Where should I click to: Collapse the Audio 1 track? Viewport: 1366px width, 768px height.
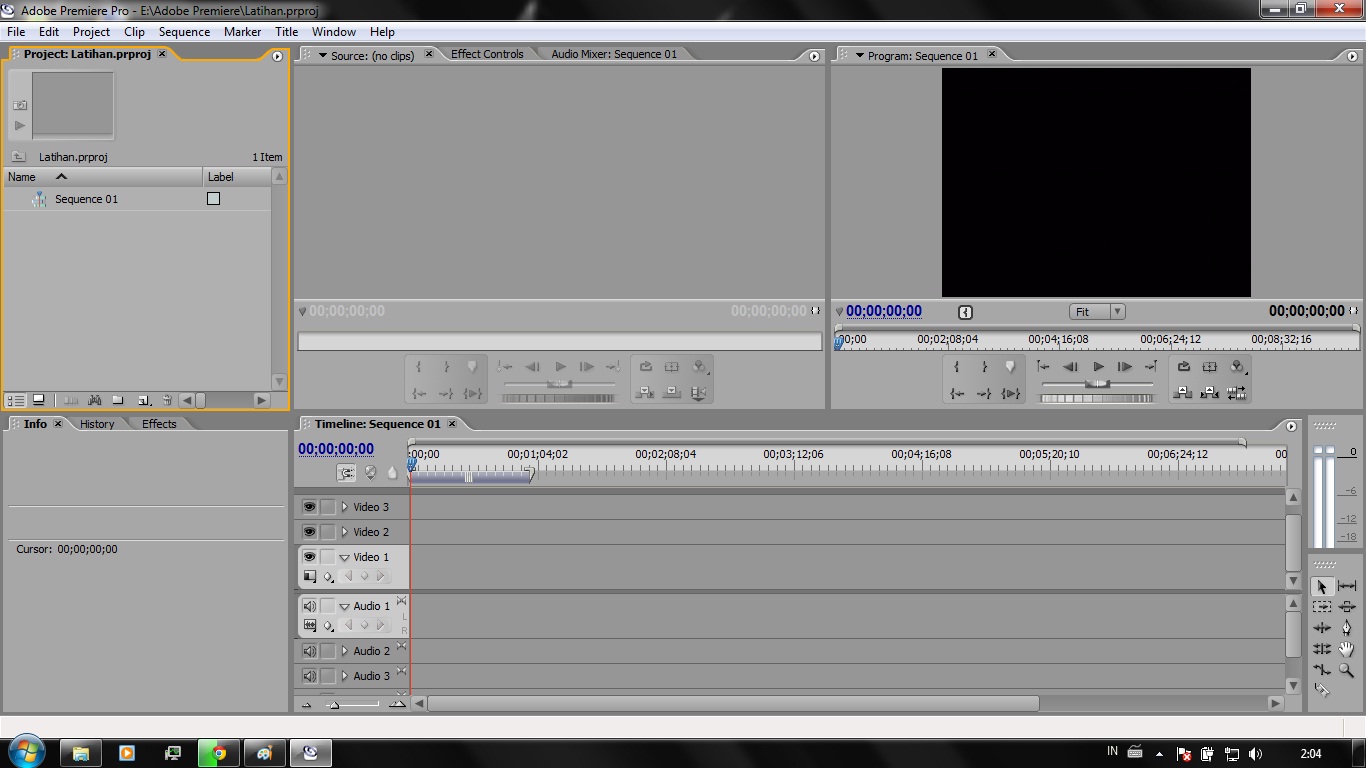point(344,606)
